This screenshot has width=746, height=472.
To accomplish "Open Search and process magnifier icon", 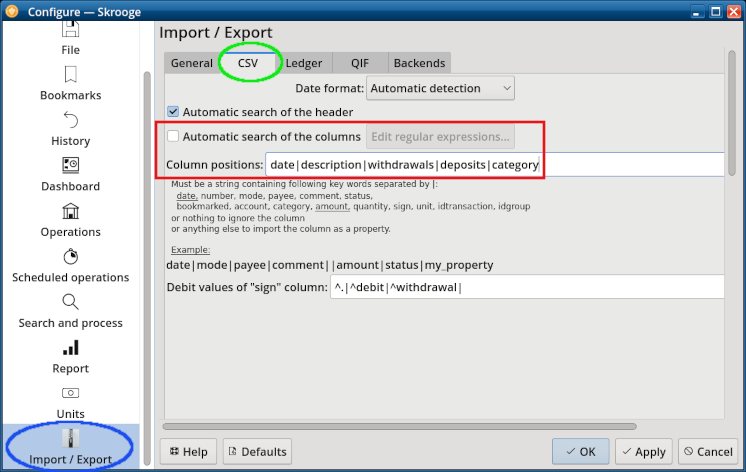I will 70,302.
